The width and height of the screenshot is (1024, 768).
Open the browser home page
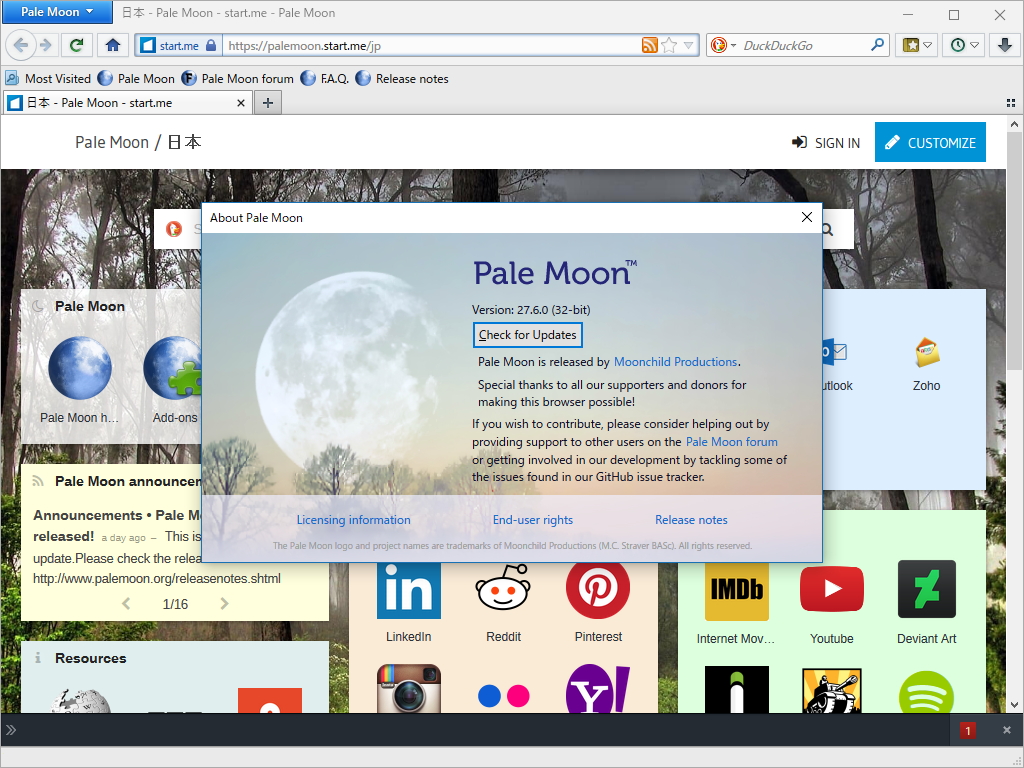point(113,44)
